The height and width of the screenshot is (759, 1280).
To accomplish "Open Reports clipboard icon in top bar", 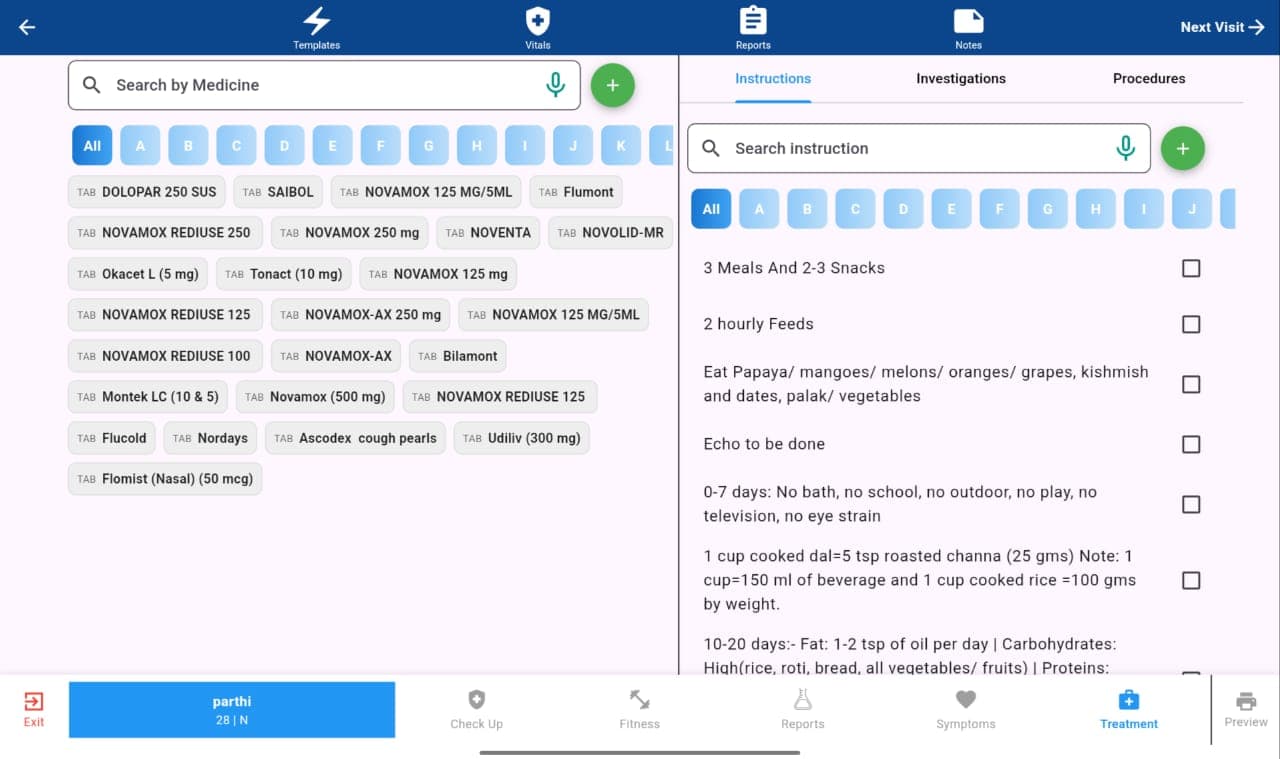I will click(753, 28).
